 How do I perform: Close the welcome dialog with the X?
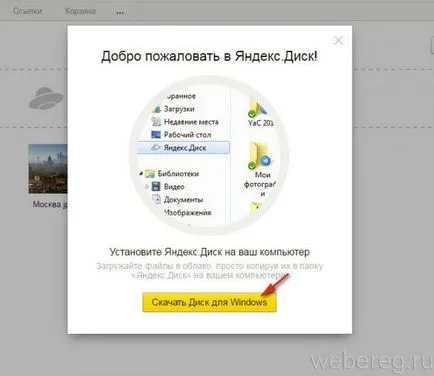pos(338,41)
